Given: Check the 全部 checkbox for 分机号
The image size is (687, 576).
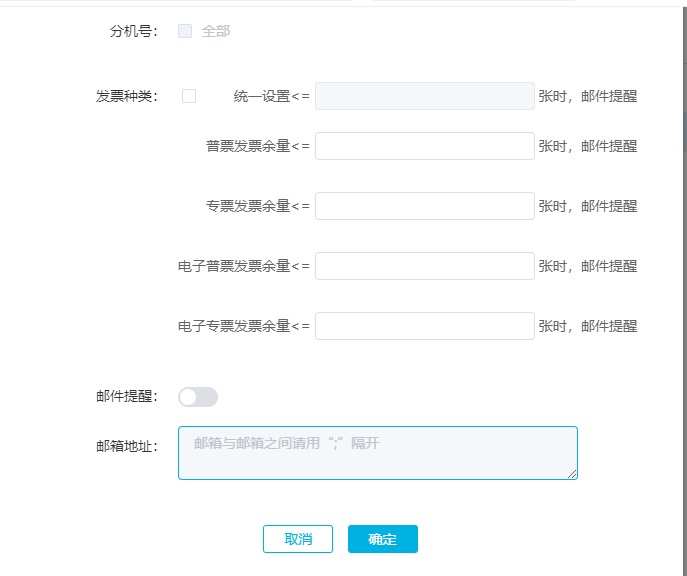Looking at the screenshot, I should pyautogui.click(x=185, y=31).
